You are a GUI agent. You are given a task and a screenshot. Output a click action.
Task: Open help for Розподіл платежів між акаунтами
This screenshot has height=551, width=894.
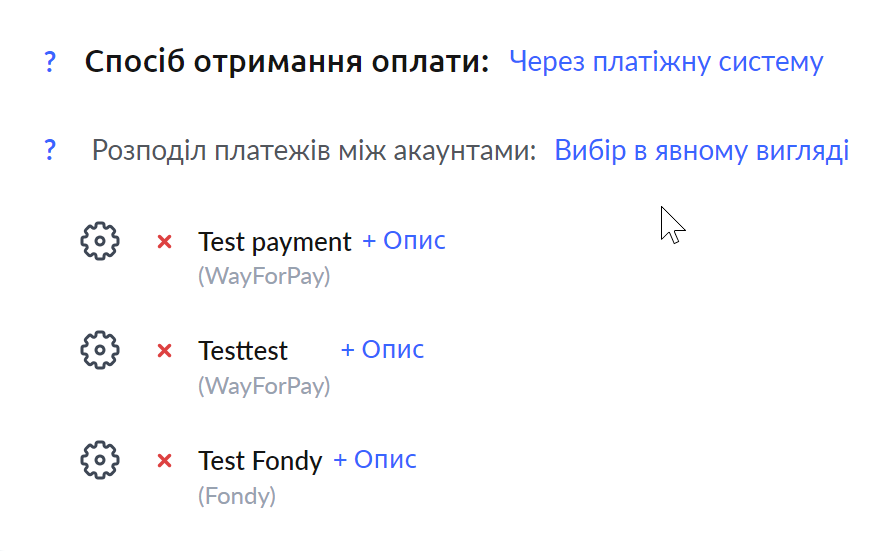click(x=50, y=150)
